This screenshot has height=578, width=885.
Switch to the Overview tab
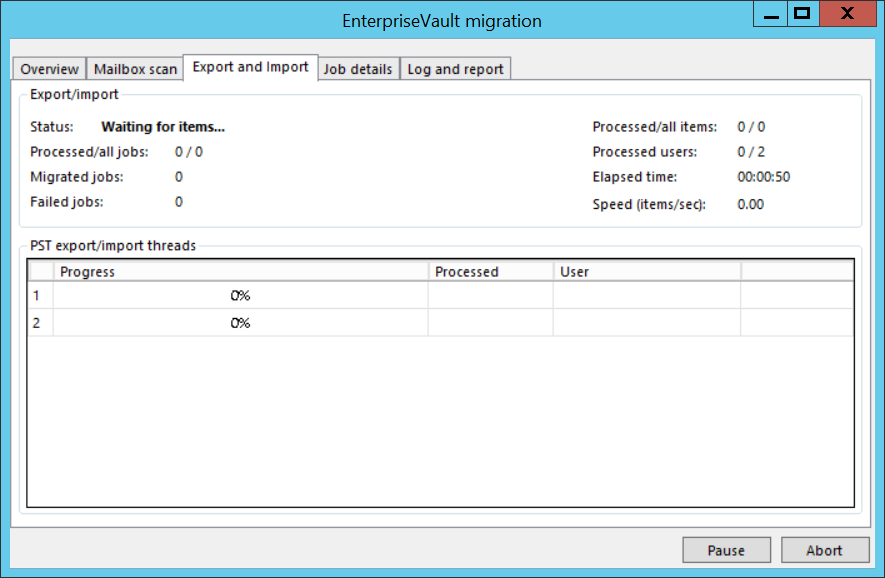(x=49, y=69)
